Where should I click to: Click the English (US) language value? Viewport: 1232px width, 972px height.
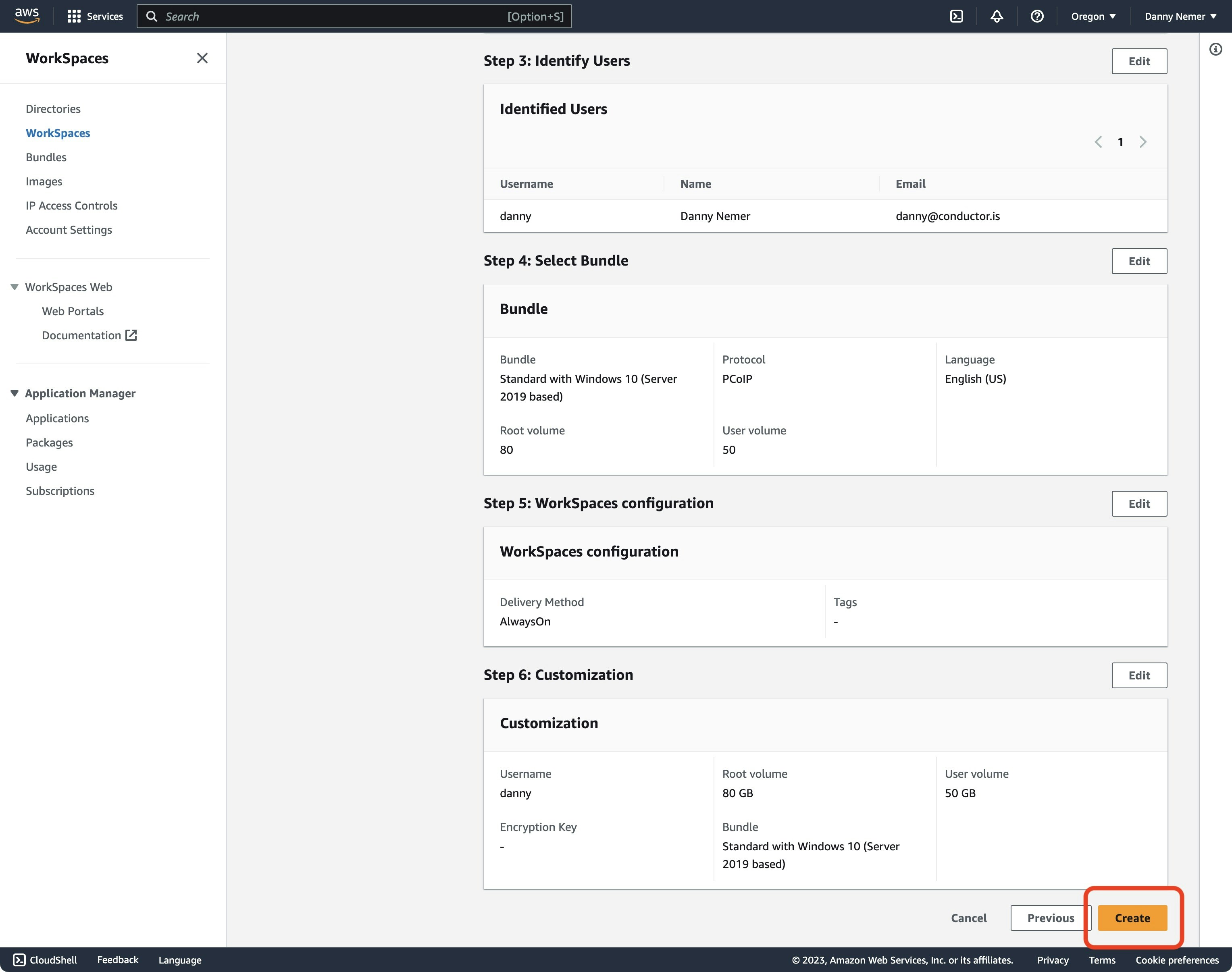pyautogui.click(x=976, y=378)
